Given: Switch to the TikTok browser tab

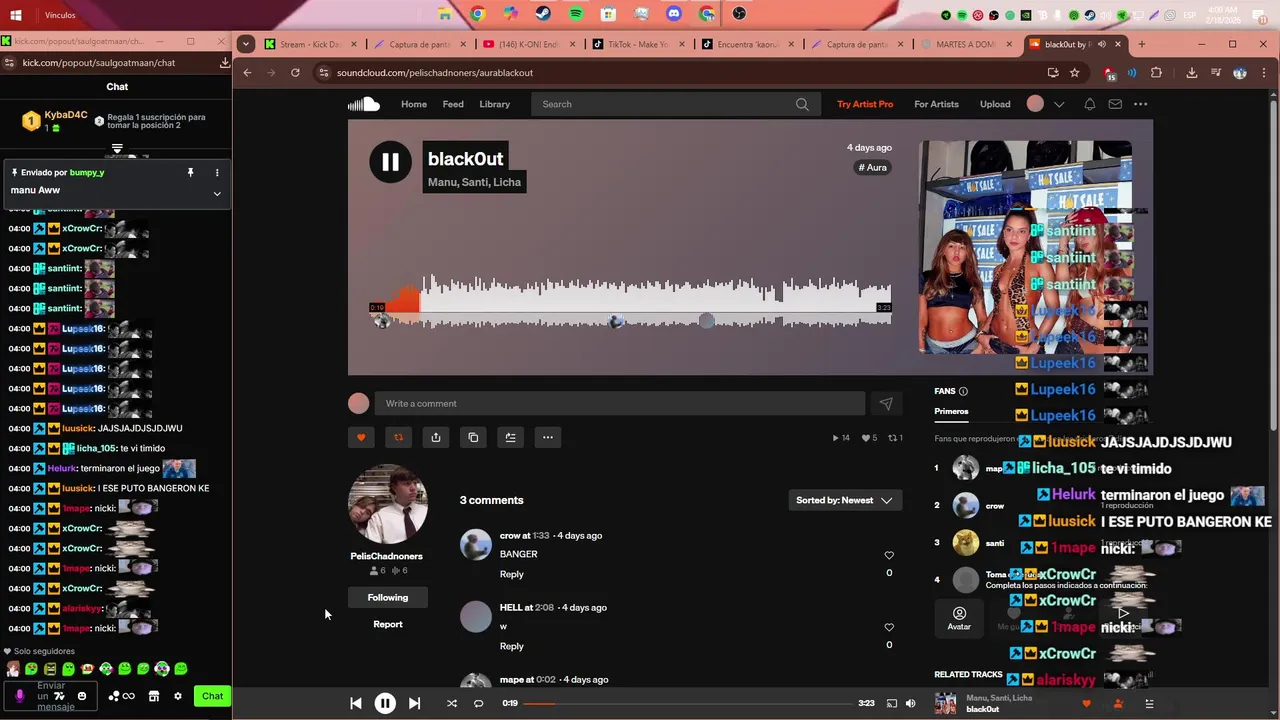Looking at the screenshot, I should point(636,44).
